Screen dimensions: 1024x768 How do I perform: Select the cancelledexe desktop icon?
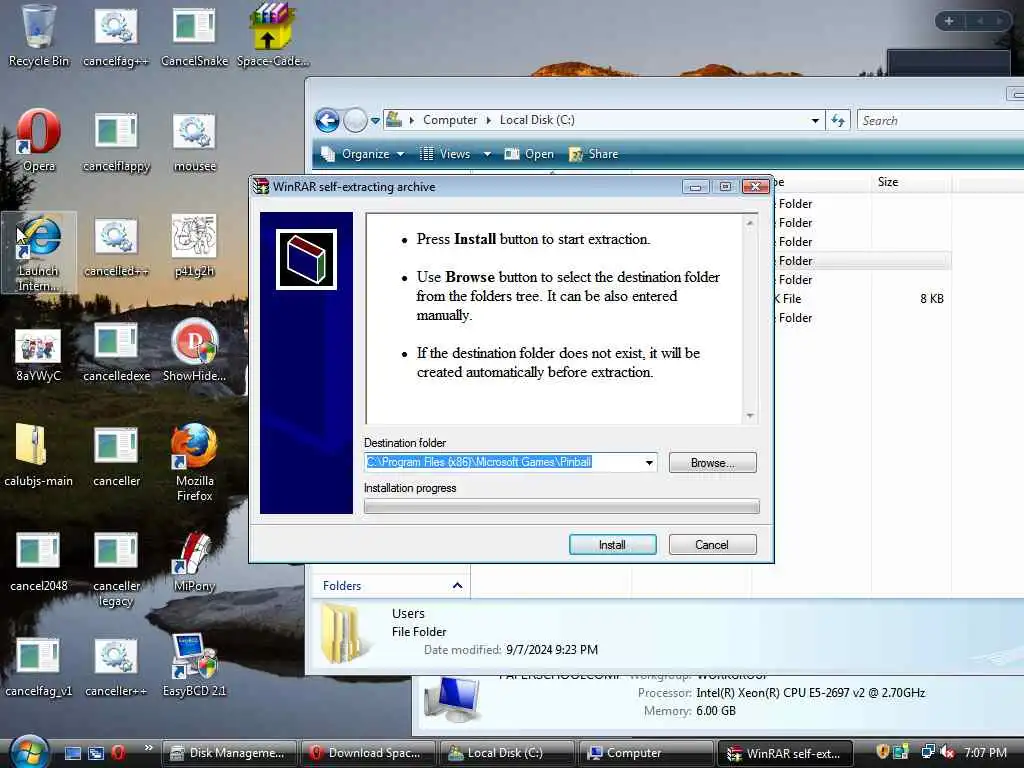116,353
